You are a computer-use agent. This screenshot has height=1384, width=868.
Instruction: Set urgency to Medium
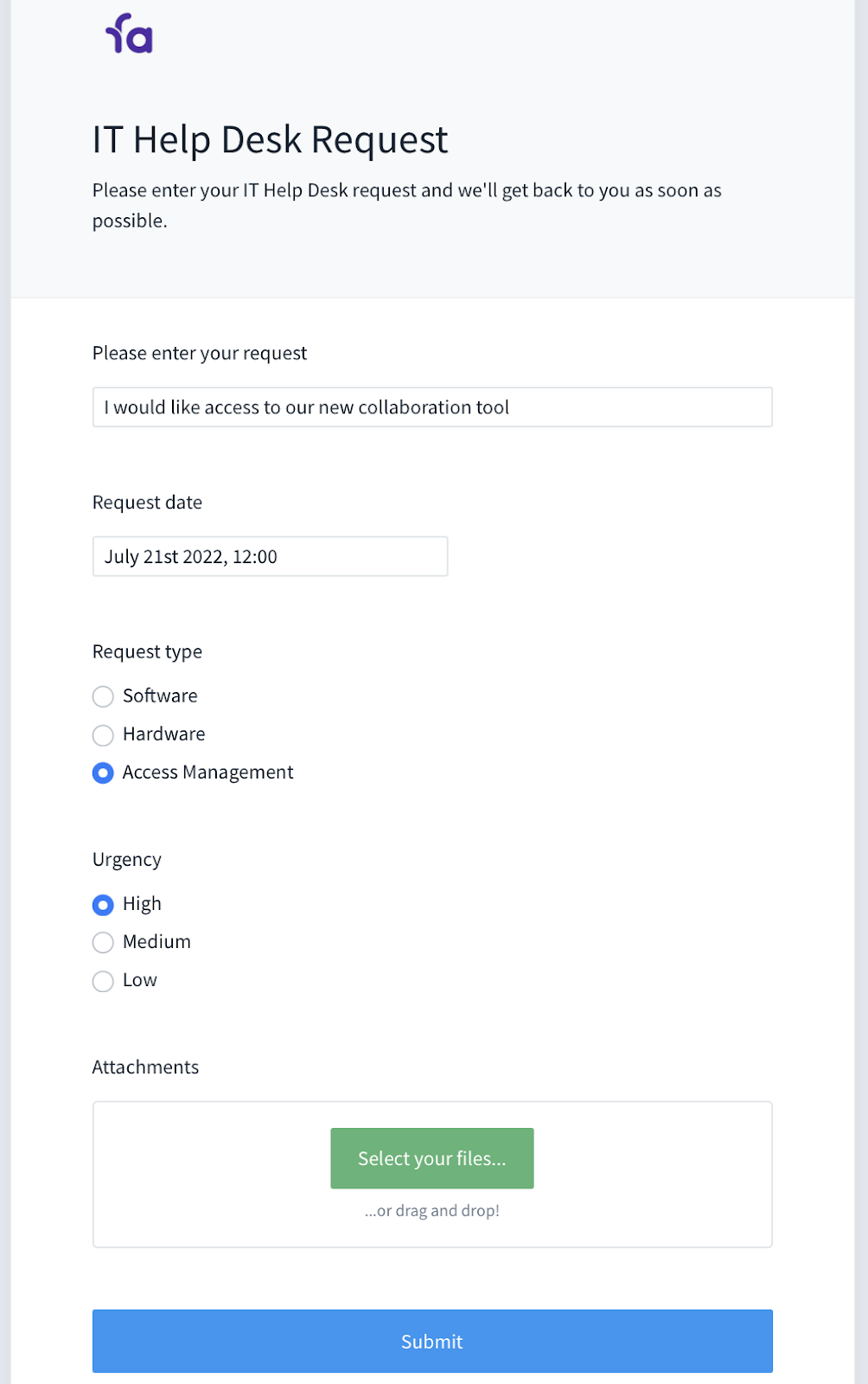pyautogui.click(x=104, y=943)
